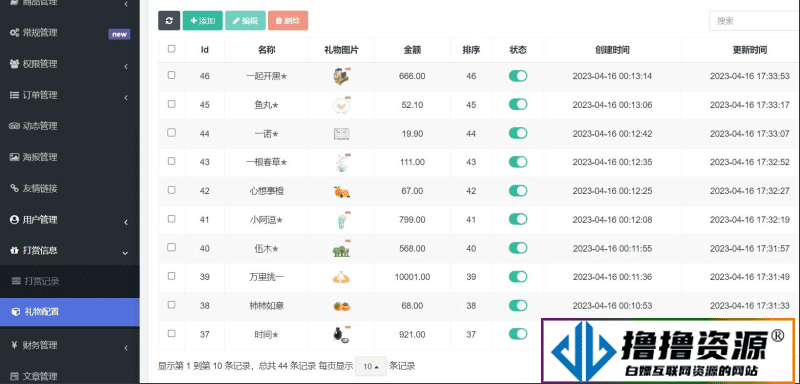Click the 权限管理 users icon
This screenshot has width=800, height=384.
pos(14,64)
